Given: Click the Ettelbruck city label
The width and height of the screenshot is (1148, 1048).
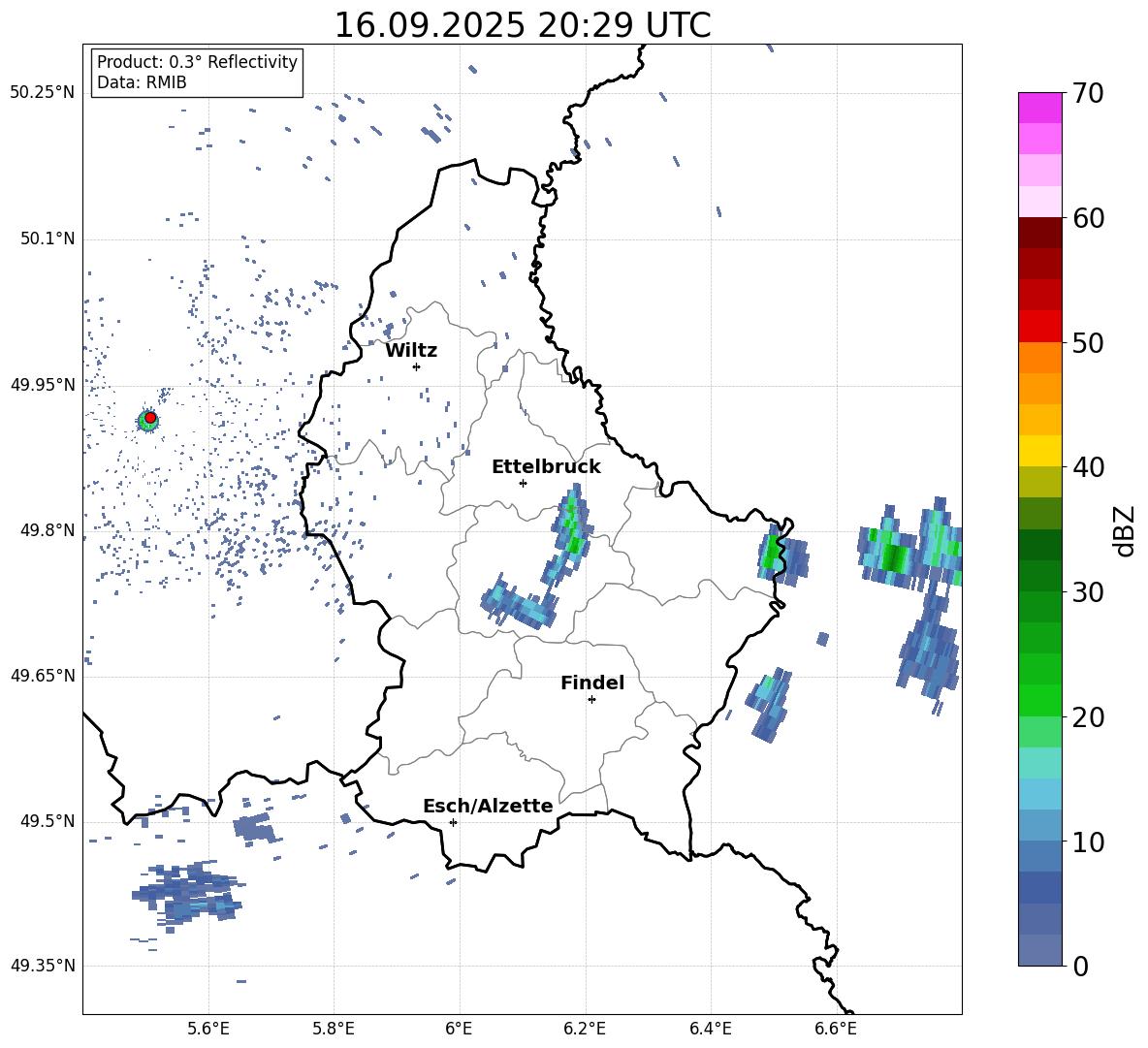Looking at the screenshot, I should click(546, 467).
